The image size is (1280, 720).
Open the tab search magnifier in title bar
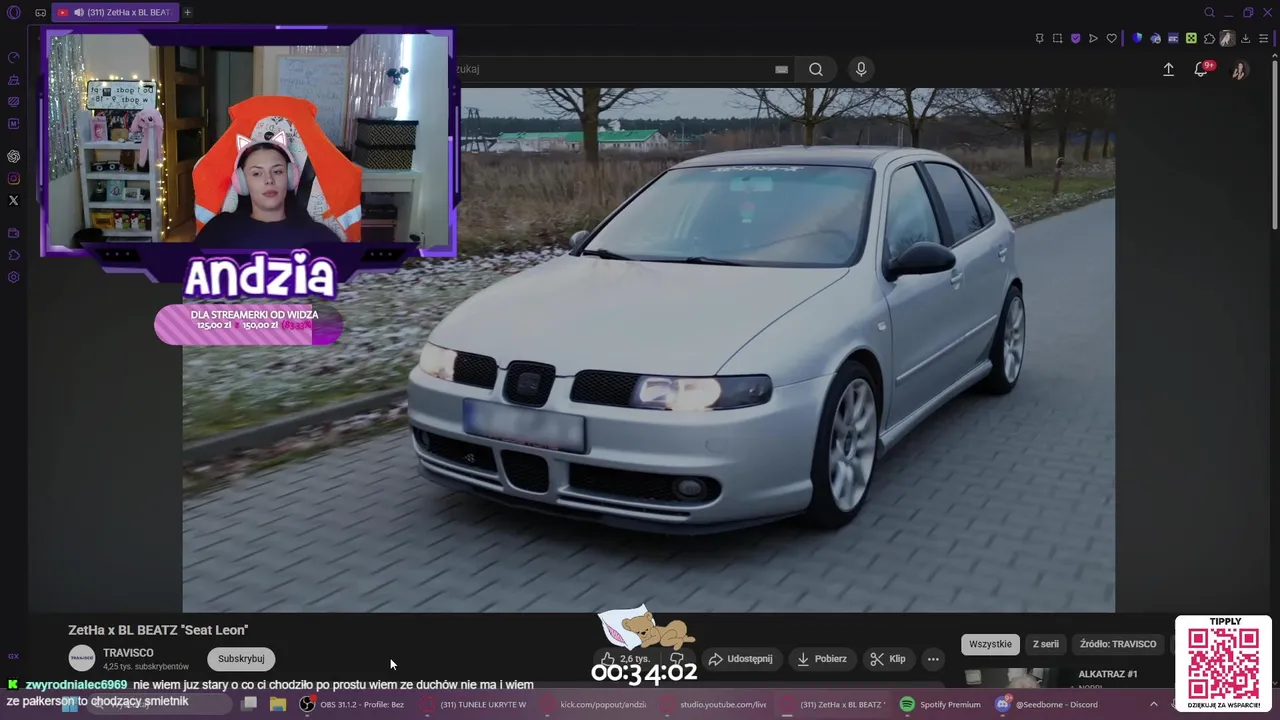(1209, 12)
